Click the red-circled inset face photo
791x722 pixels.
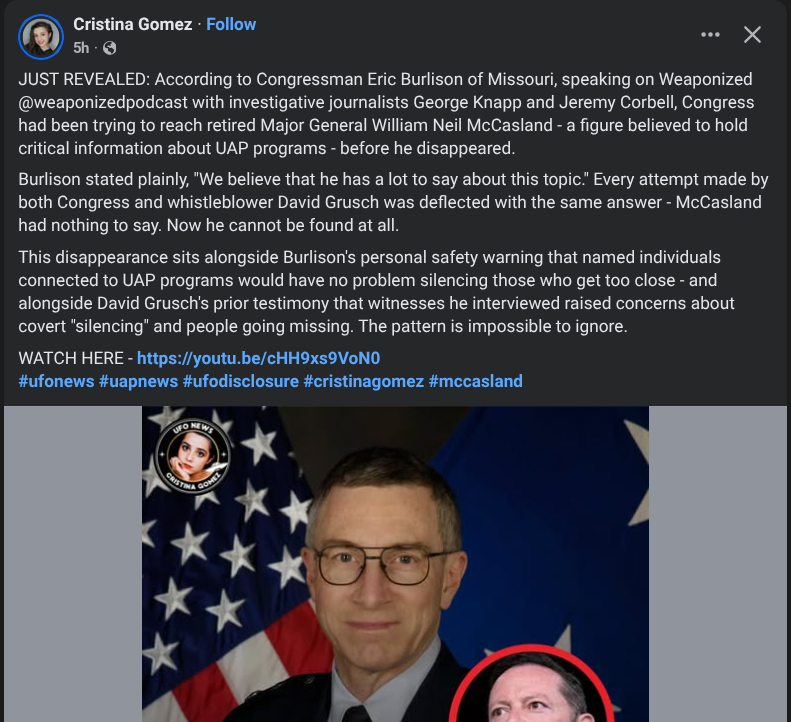[x=532, y=684]
